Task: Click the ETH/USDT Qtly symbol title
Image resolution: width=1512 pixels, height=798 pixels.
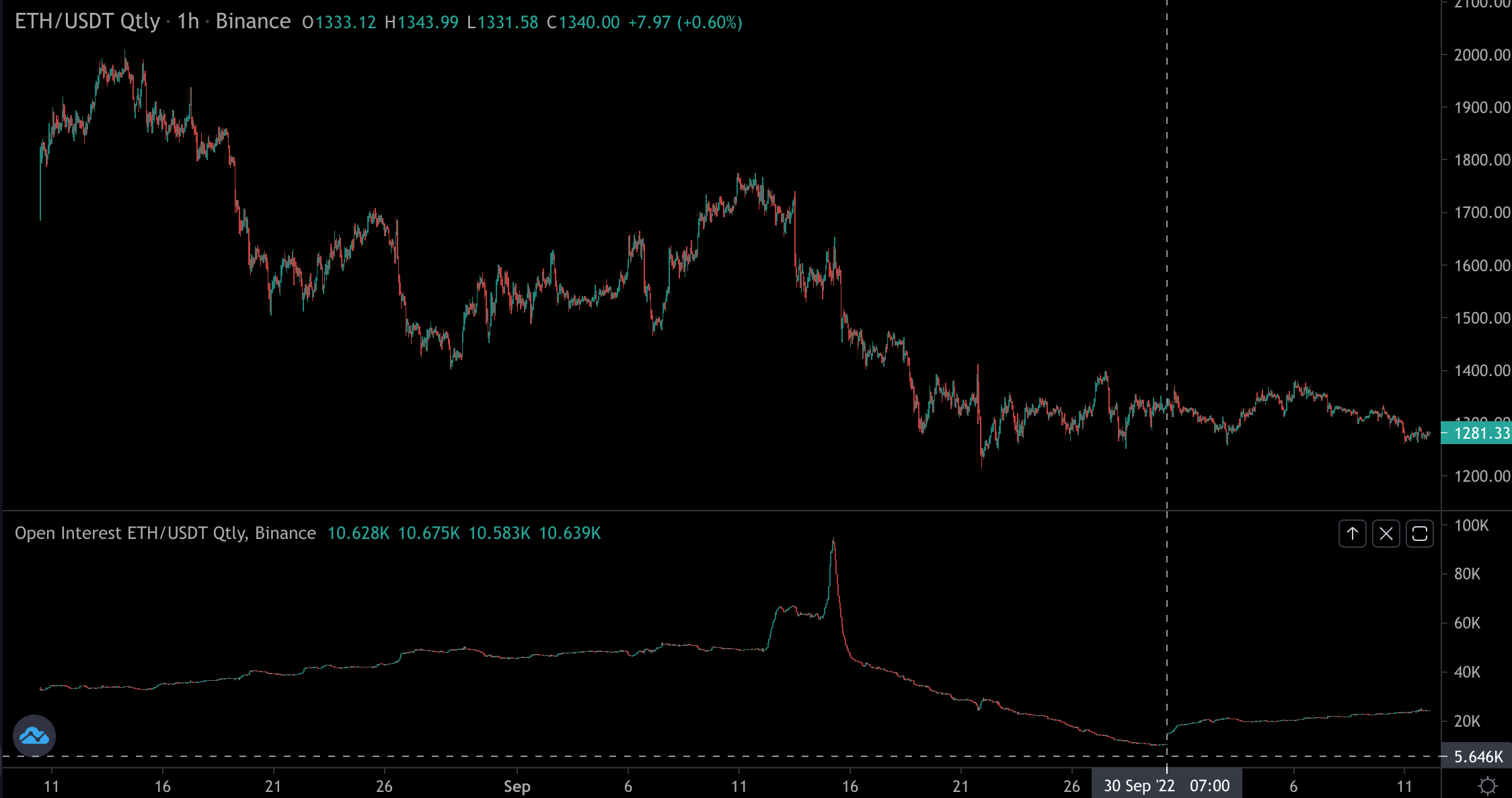Action: coord(87,22)
